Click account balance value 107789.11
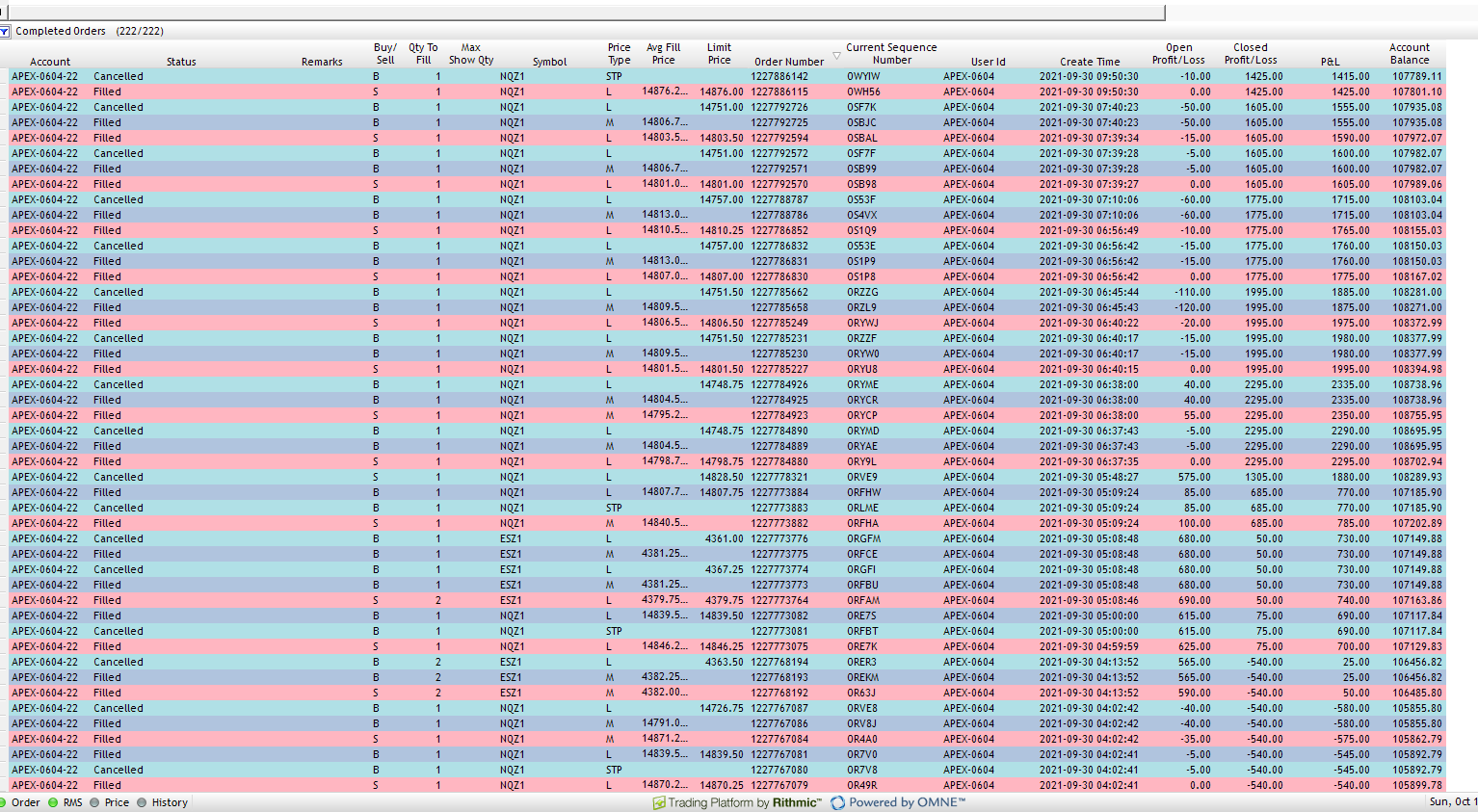The height and width of the screenshot is (812, 1478). click(x=1416, y=76)
